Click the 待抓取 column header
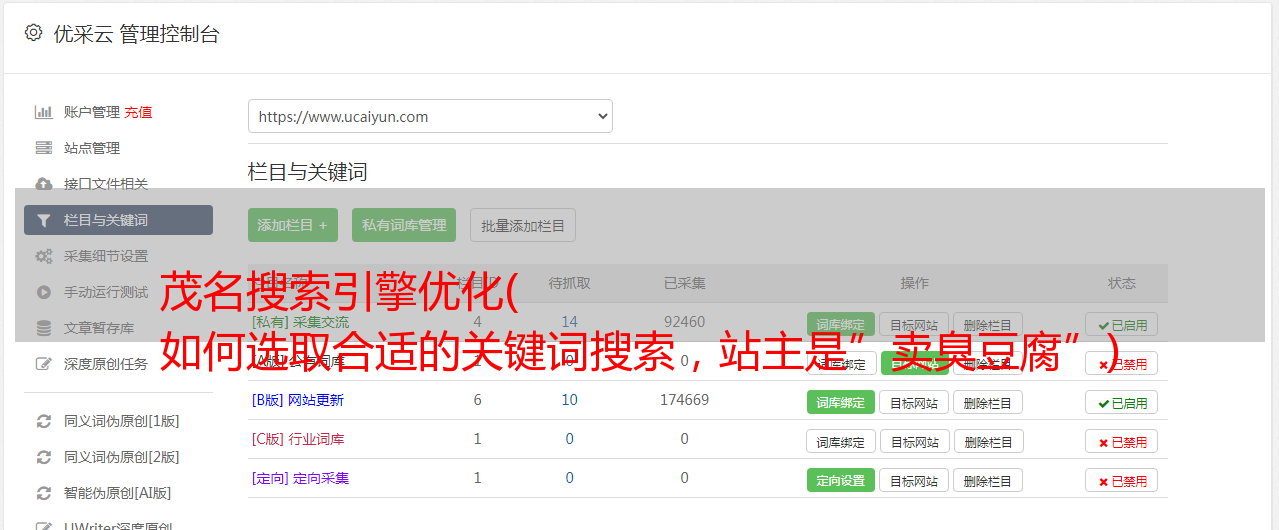The width and height of the screenshot is (1279, 530). 570,283
